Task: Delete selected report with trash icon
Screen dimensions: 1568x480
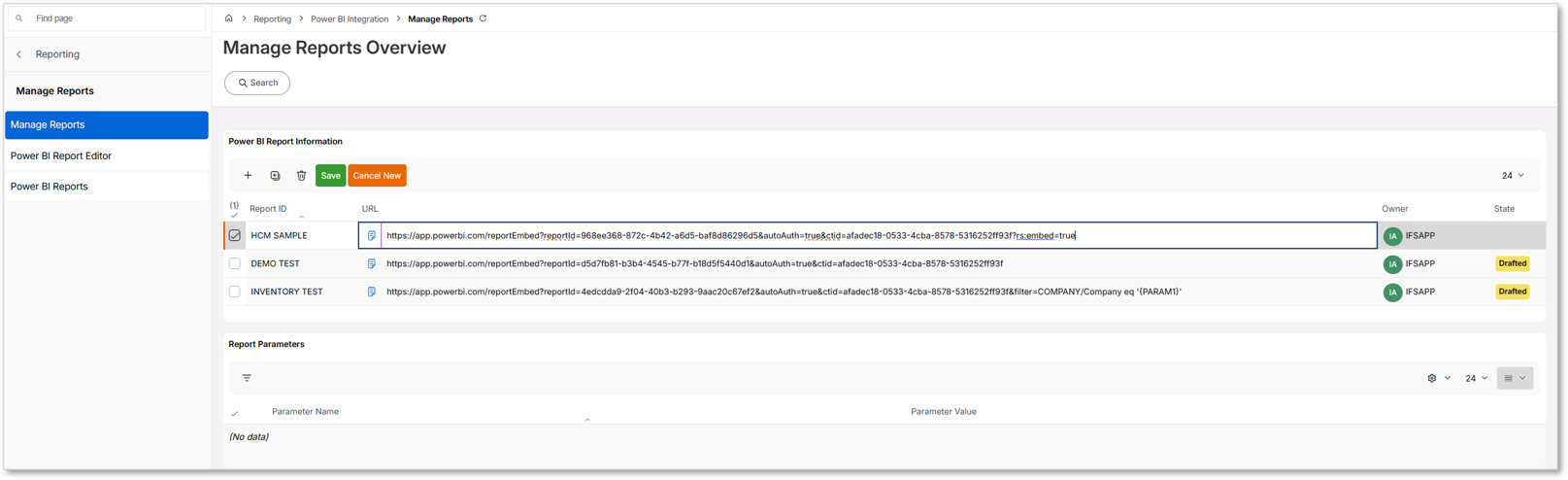Action: click(x=302, y=176)
